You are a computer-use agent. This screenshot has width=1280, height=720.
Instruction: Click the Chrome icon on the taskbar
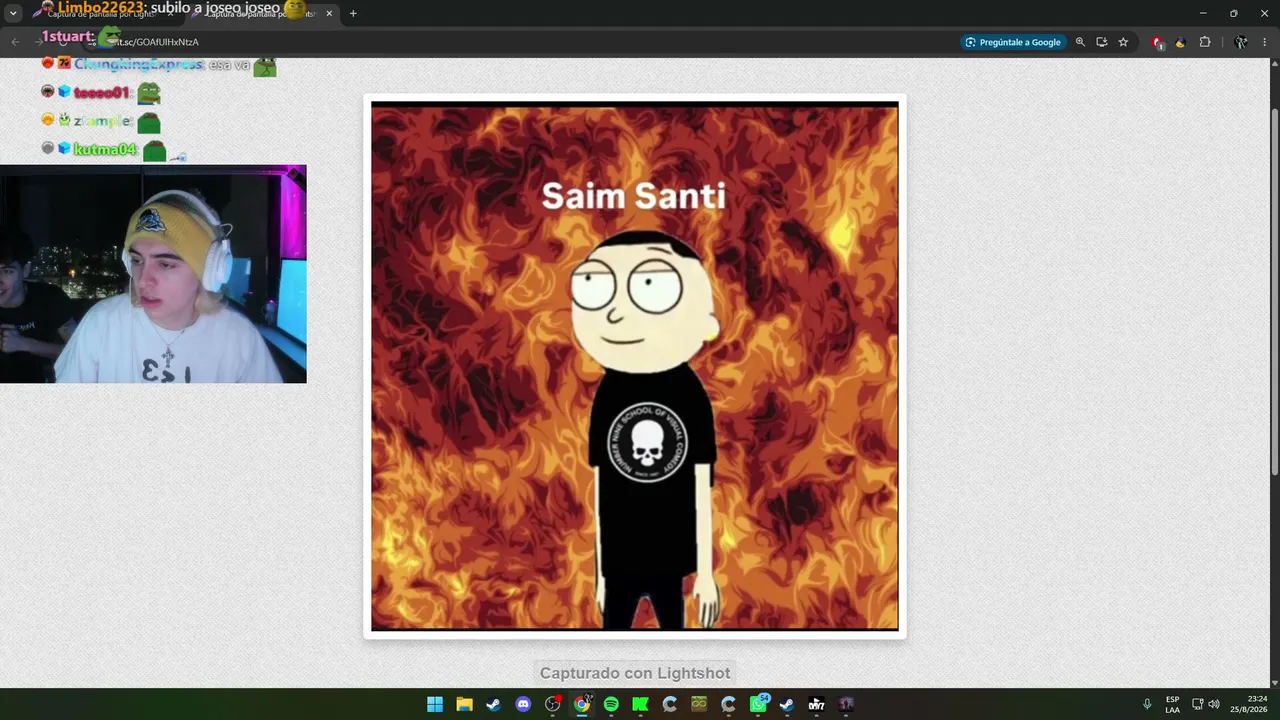582,704
